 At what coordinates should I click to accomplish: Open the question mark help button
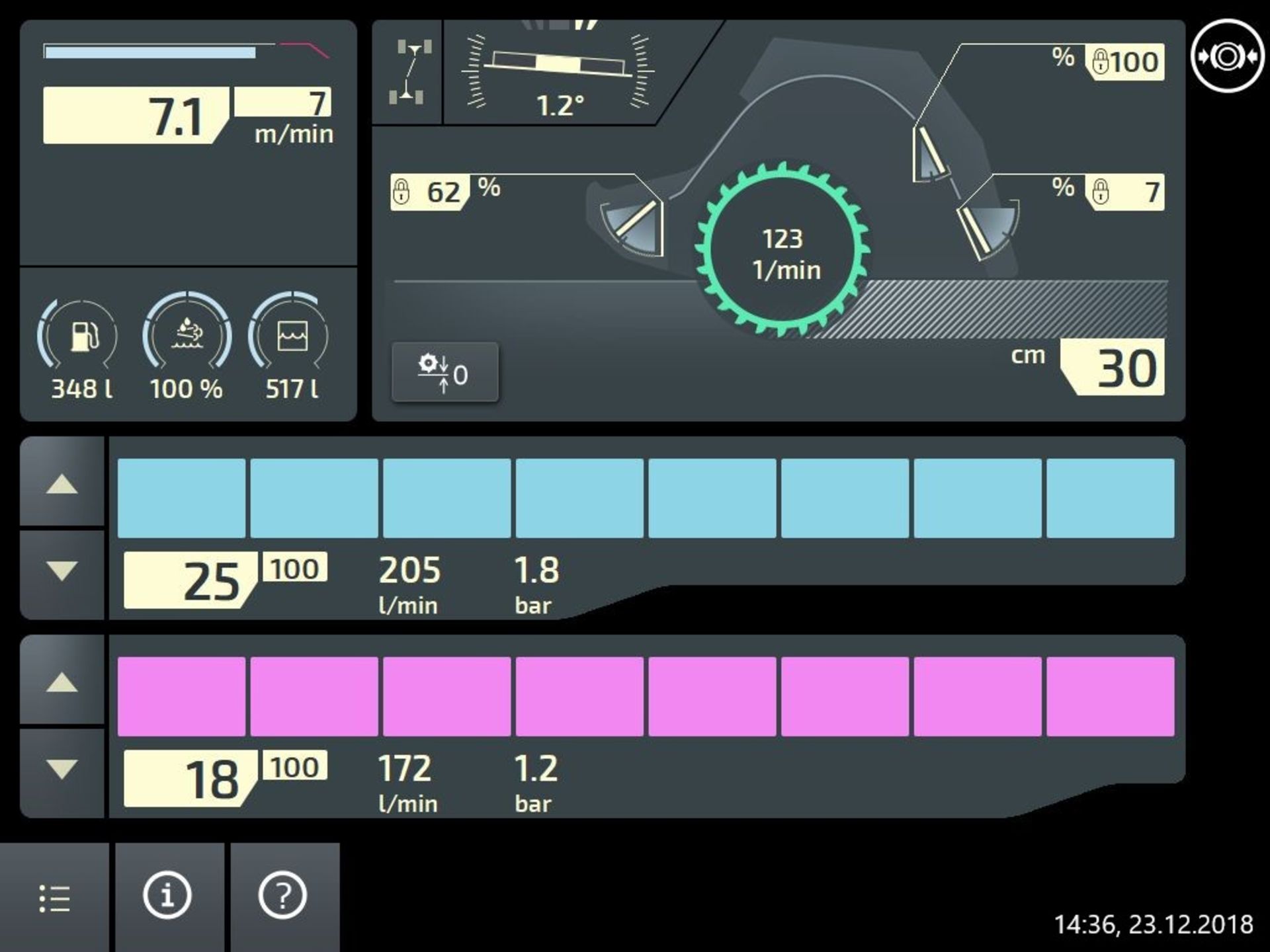(283, 896)
